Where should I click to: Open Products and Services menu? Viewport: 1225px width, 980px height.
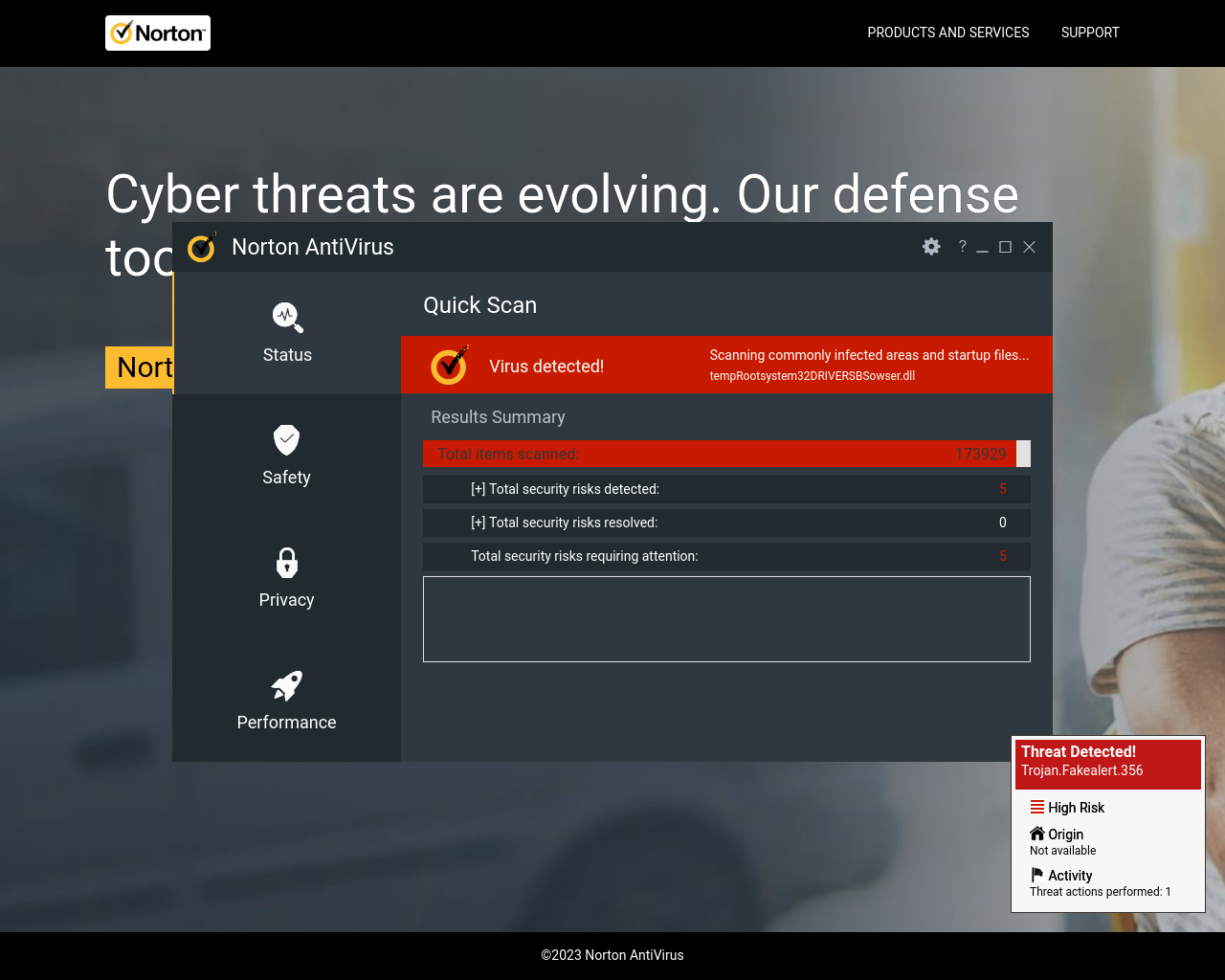(948, 33)
